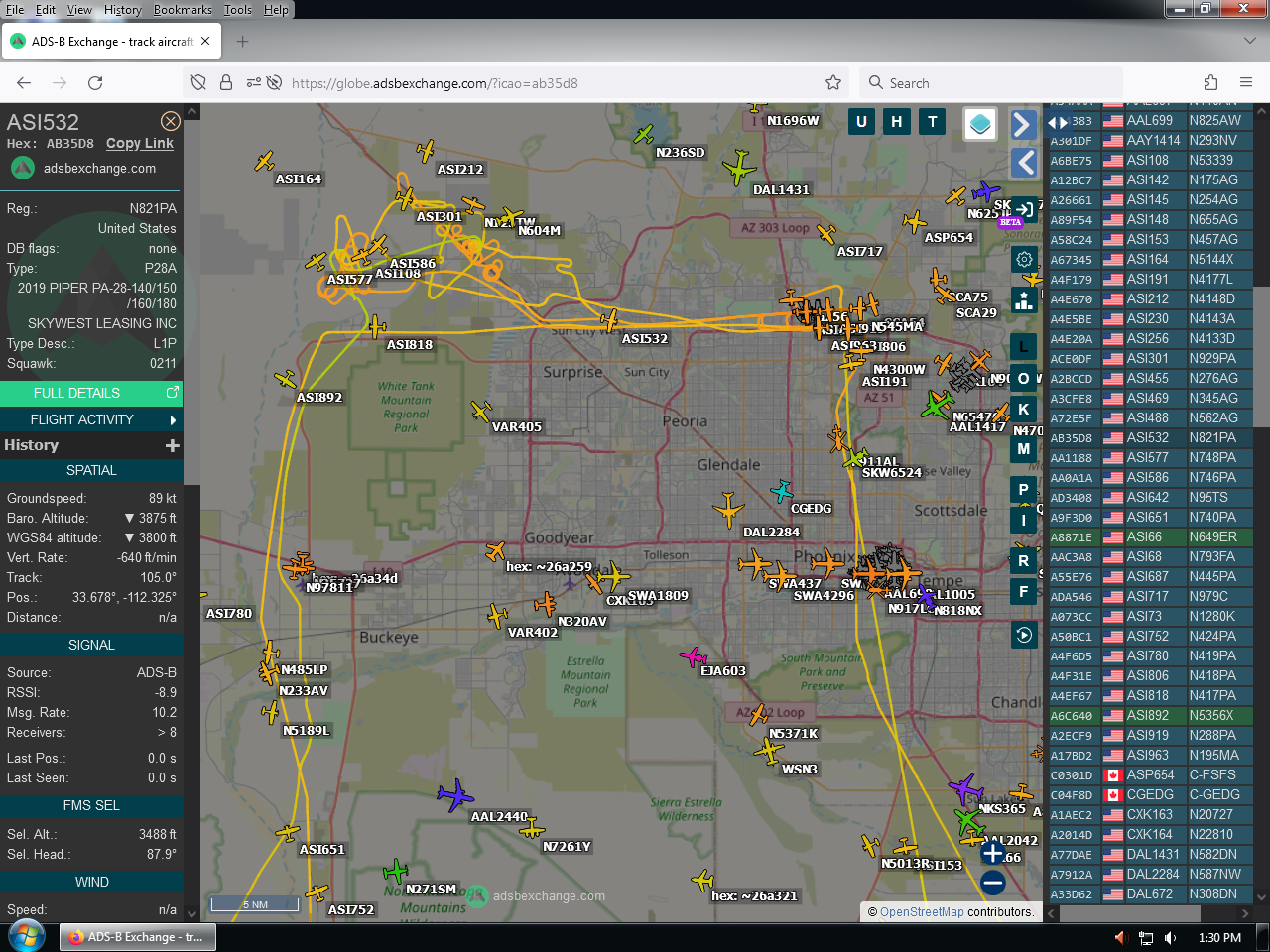Bookmark this page with the star
Screen dimensions: 1270x952
click(x=833, y=83)
